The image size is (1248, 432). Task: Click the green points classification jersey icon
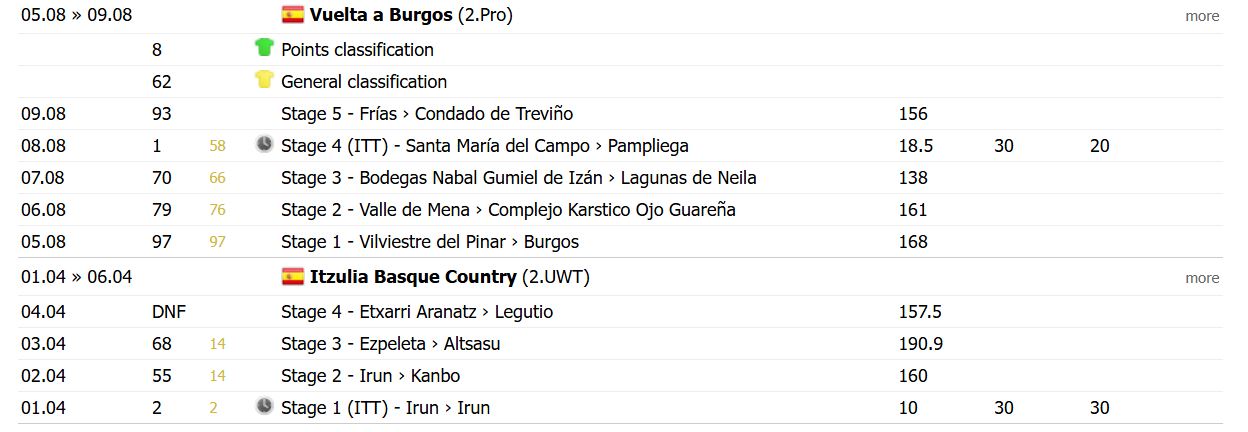point(264,48)
